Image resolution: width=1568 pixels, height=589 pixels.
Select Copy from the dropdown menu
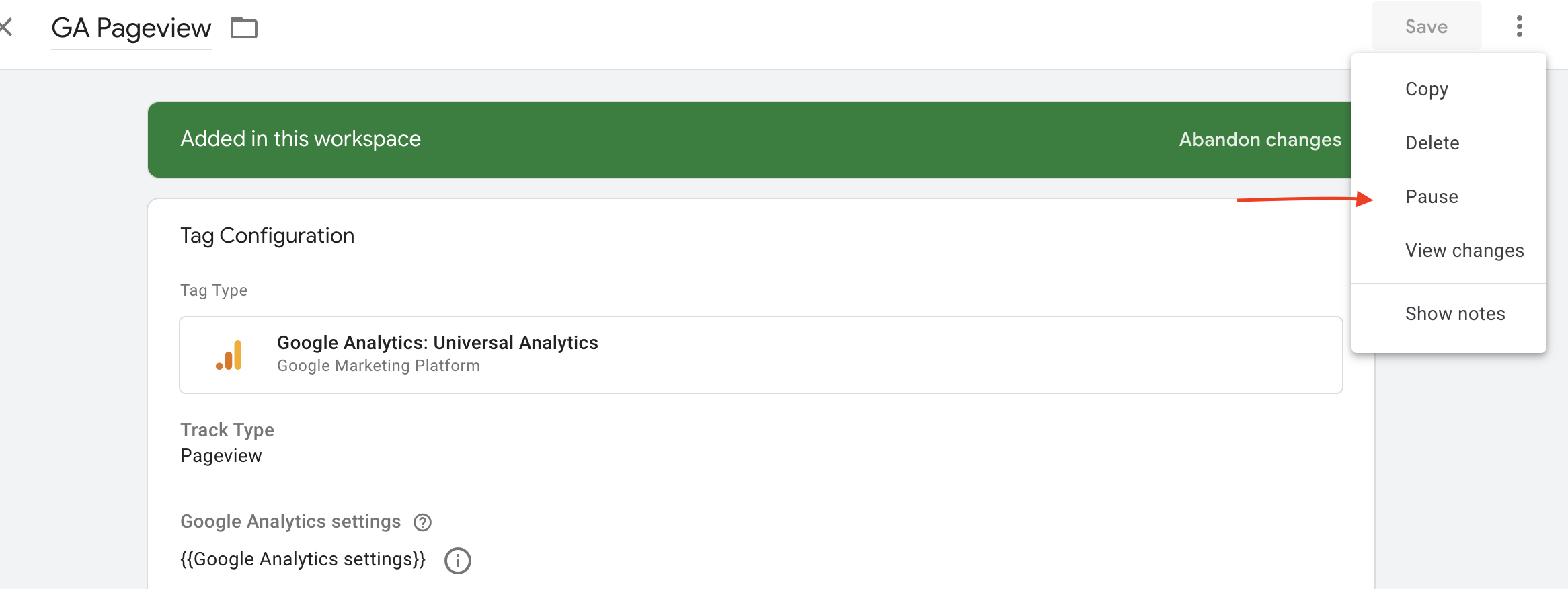(x=1426, y=89)
